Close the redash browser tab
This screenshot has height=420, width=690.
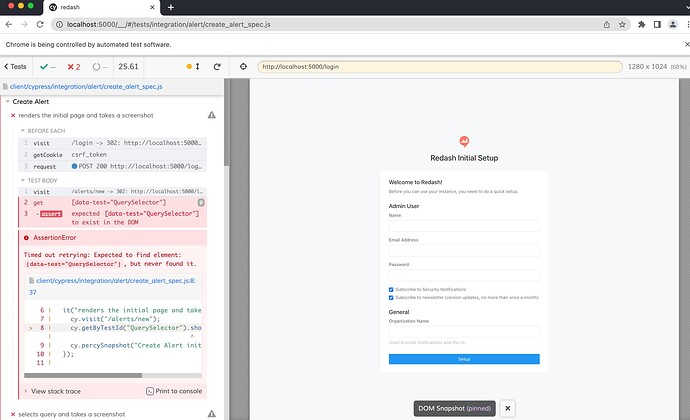coord(152,7)
